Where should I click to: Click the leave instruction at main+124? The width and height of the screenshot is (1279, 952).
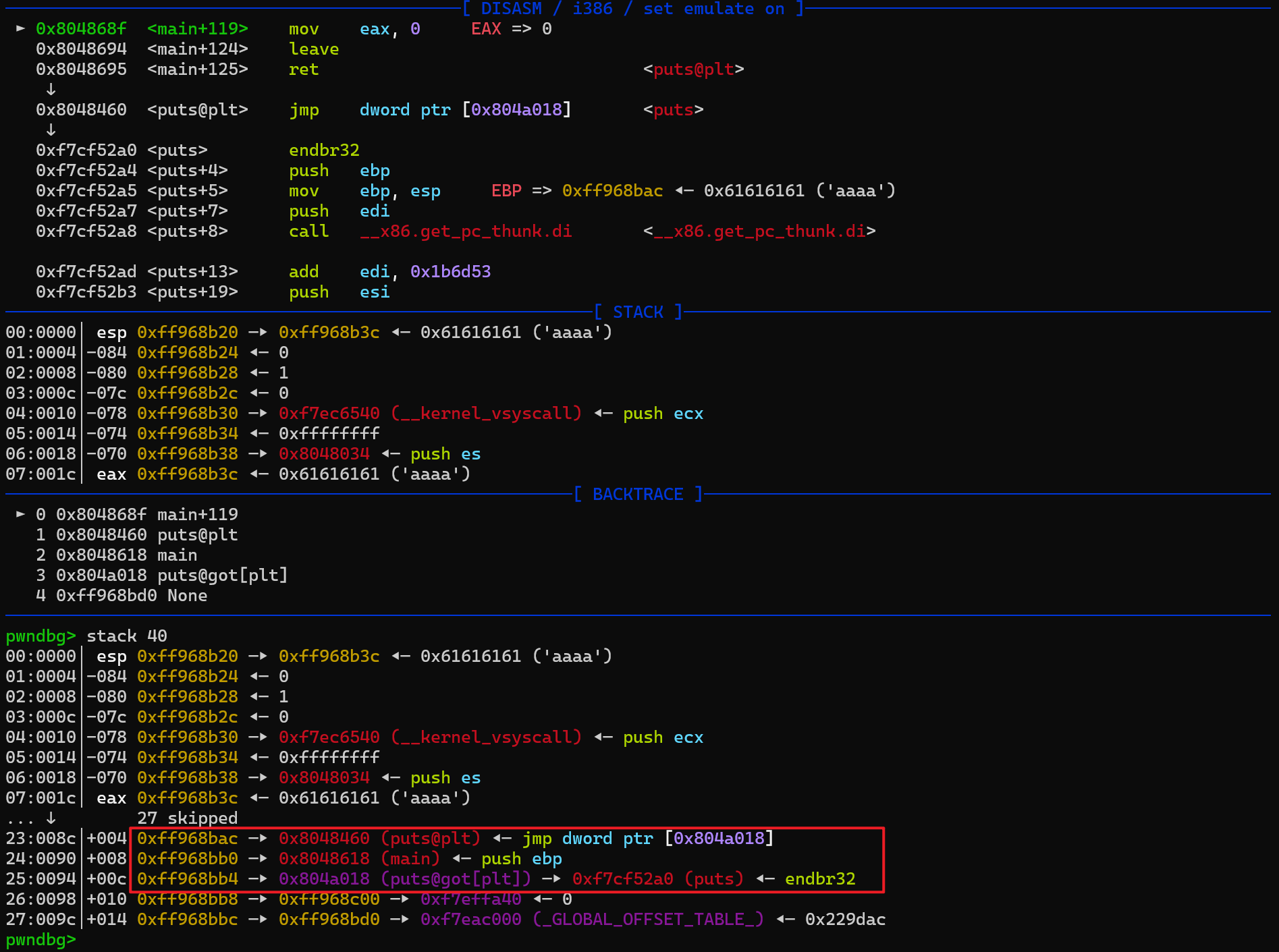pyautogui.click(x=314, y=49)
